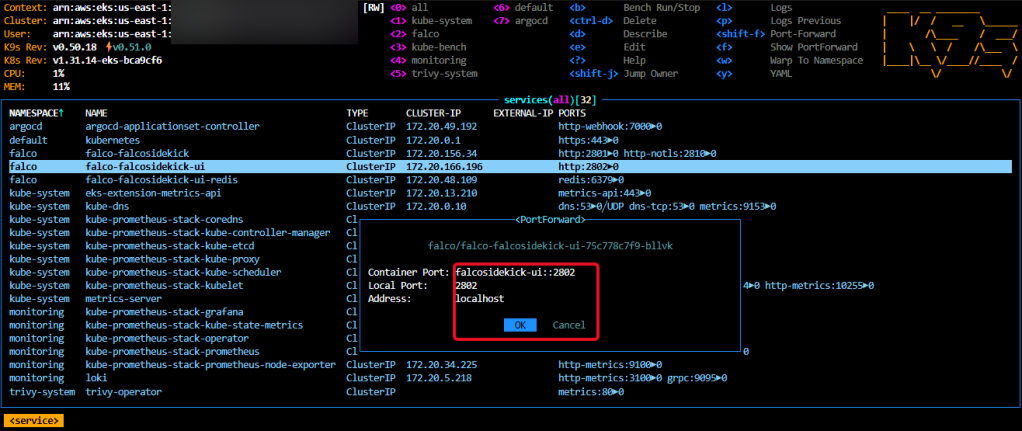Click the K8s Rev v1.31.14-eks-bca9cf6

[108, 61]
